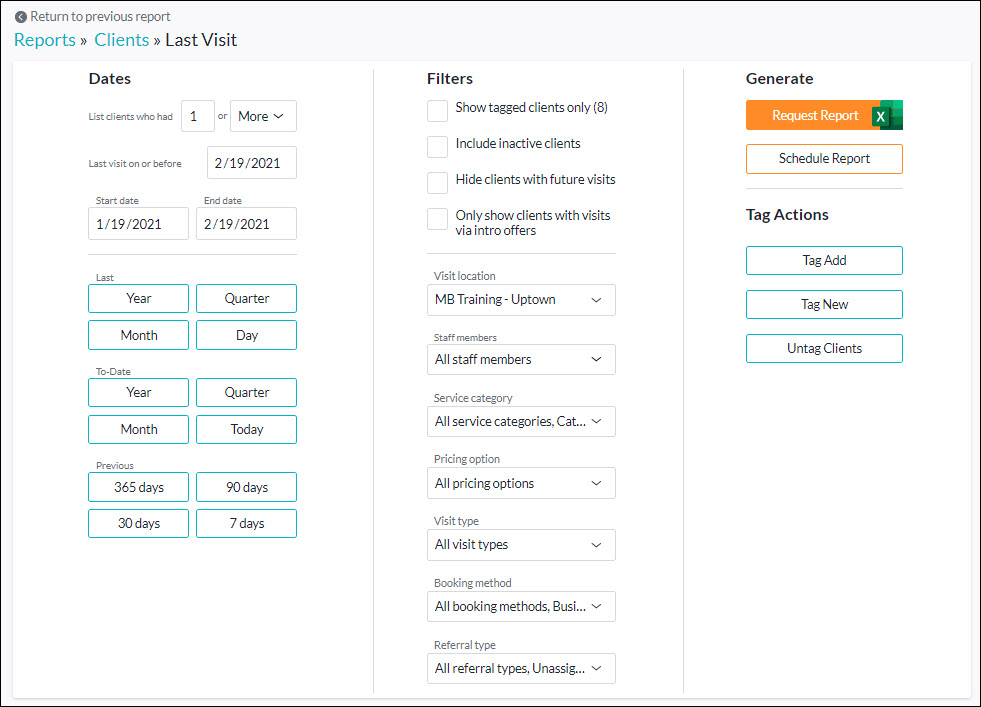Enable Show tagged clients only
This screenshot has width=981, height=707.
coord(437,111)
